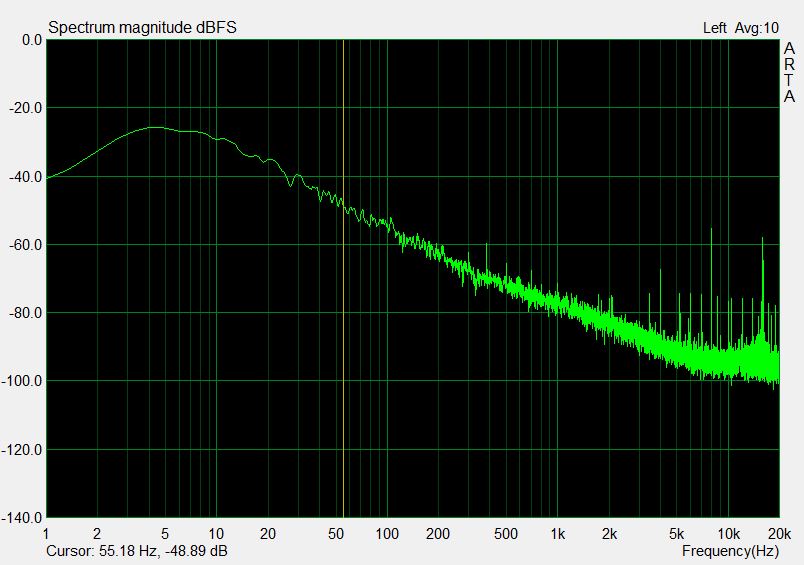The width and height of the screenshot is (804, 565).
Task: Click the yellow cursor line at 55 Hz
Action: 343,278
